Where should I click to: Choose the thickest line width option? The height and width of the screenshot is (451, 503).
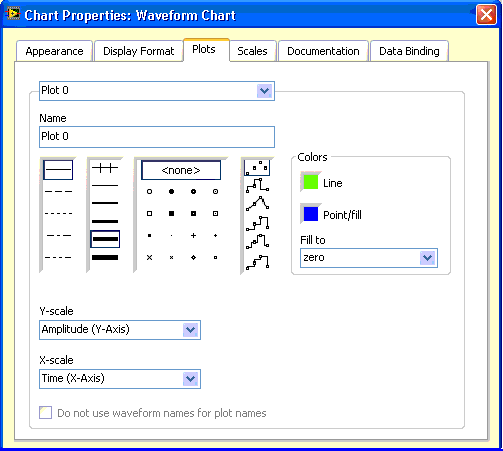tap(105, 257)
